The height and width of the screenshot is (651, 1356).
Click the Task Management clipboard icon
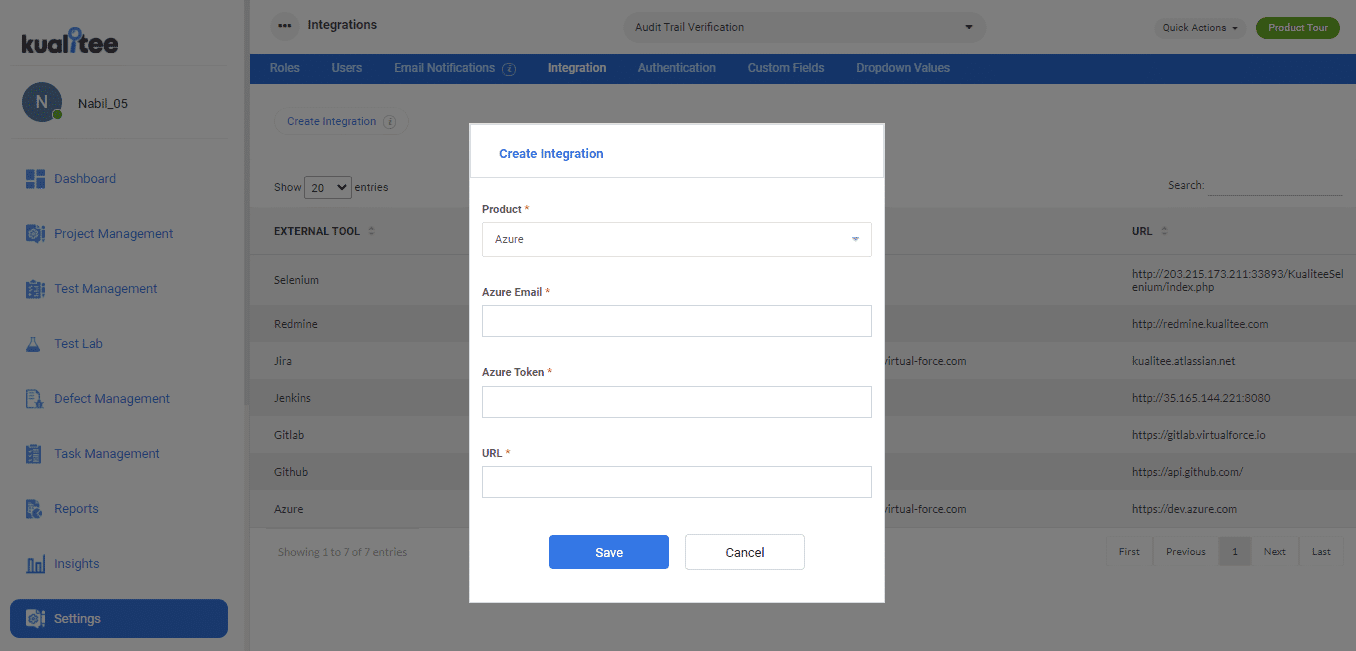[35, 454]
